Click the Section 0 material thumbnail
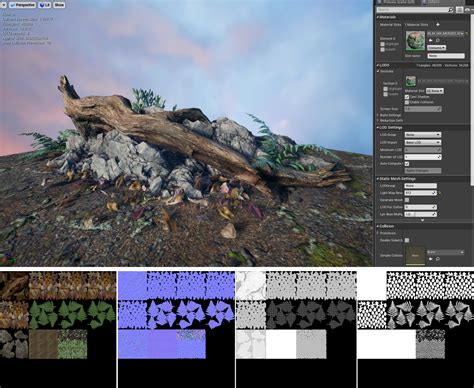474x388 pixels. tap(411, 81)
